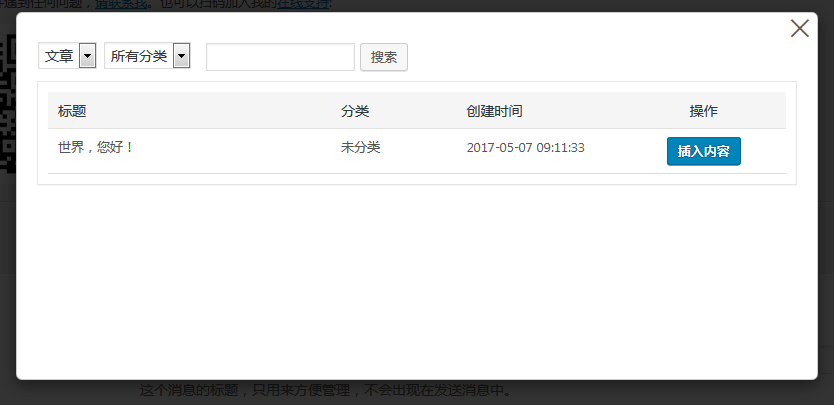Open the 所有分类 category dropdown
The height and width of the screenshot is (405, 834).
[147, 56]
